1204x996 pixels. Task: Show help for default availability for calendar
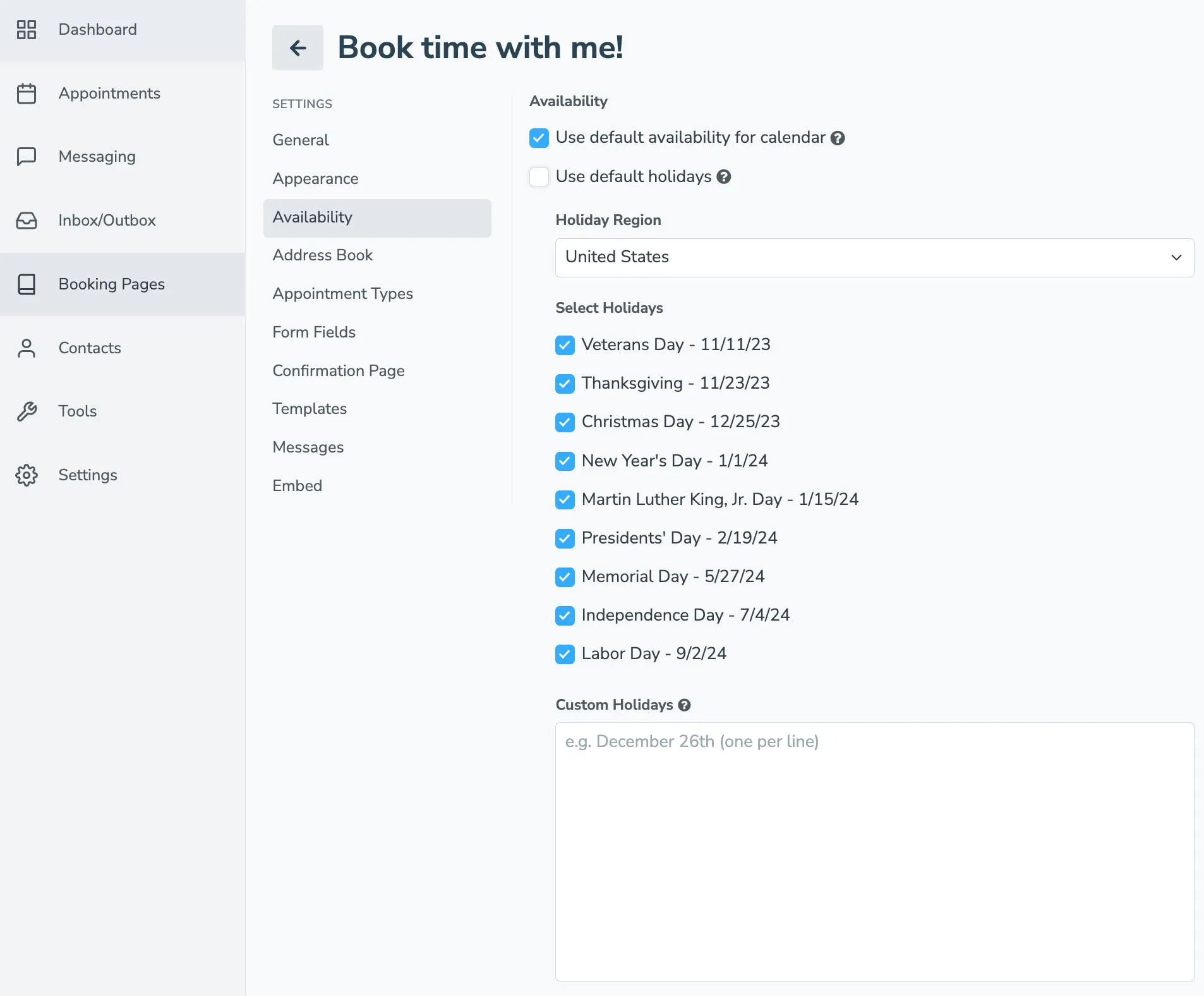838,138
